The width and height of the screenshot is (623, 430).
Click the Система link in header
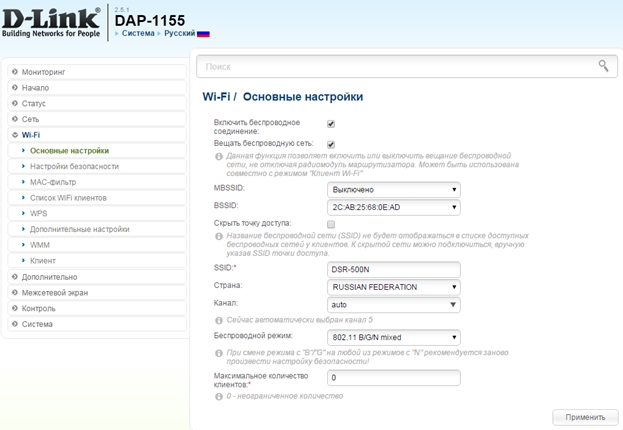[138, 33]
